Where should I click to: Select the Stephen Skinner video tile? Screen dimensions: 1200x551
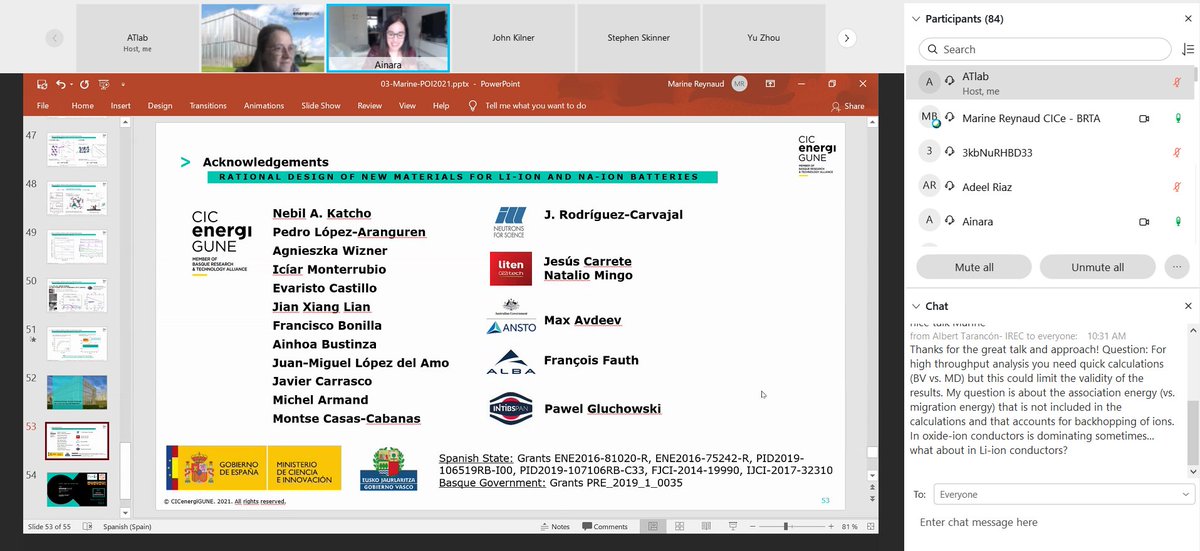pyautogui.click(x=638, y=38)
